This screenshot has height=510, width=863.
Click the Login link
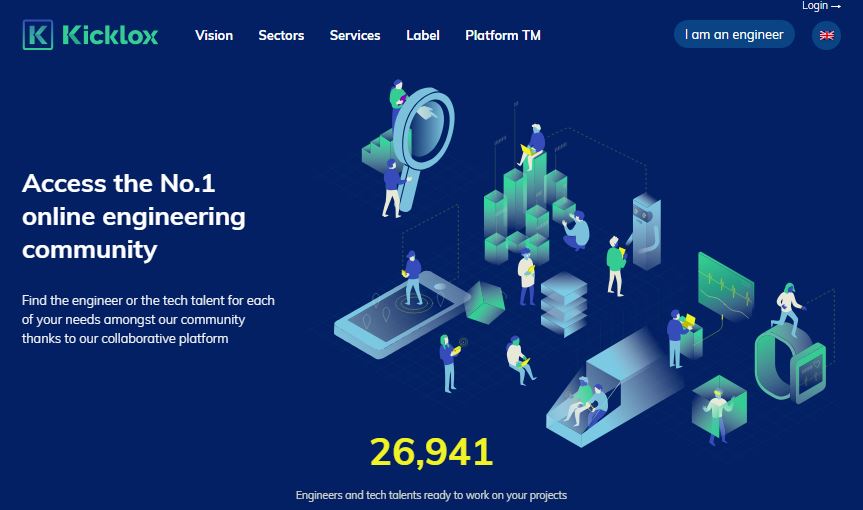(815, 6)
